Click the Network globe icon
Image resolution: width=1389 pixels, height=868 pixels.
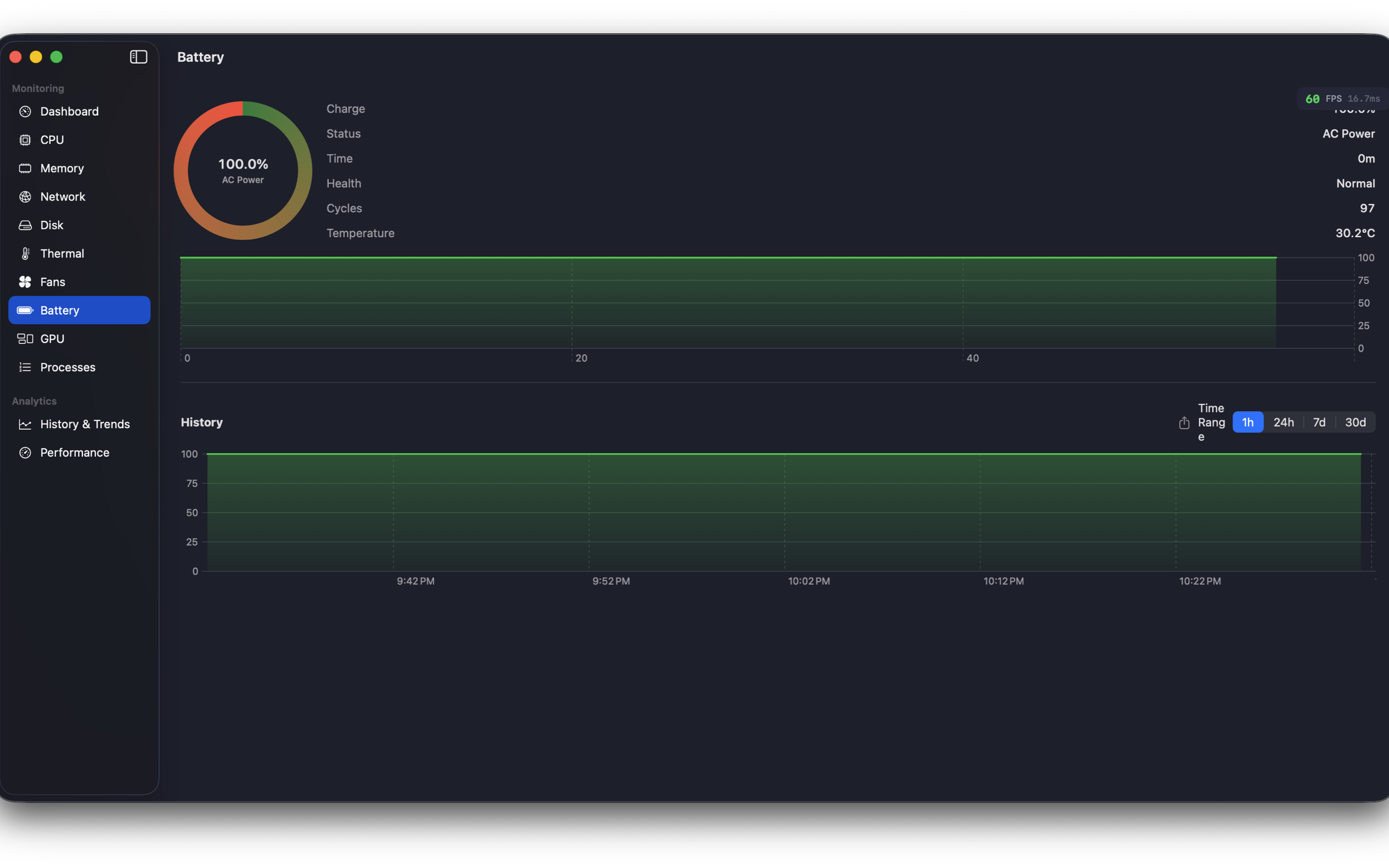click(x=25, y=197)
